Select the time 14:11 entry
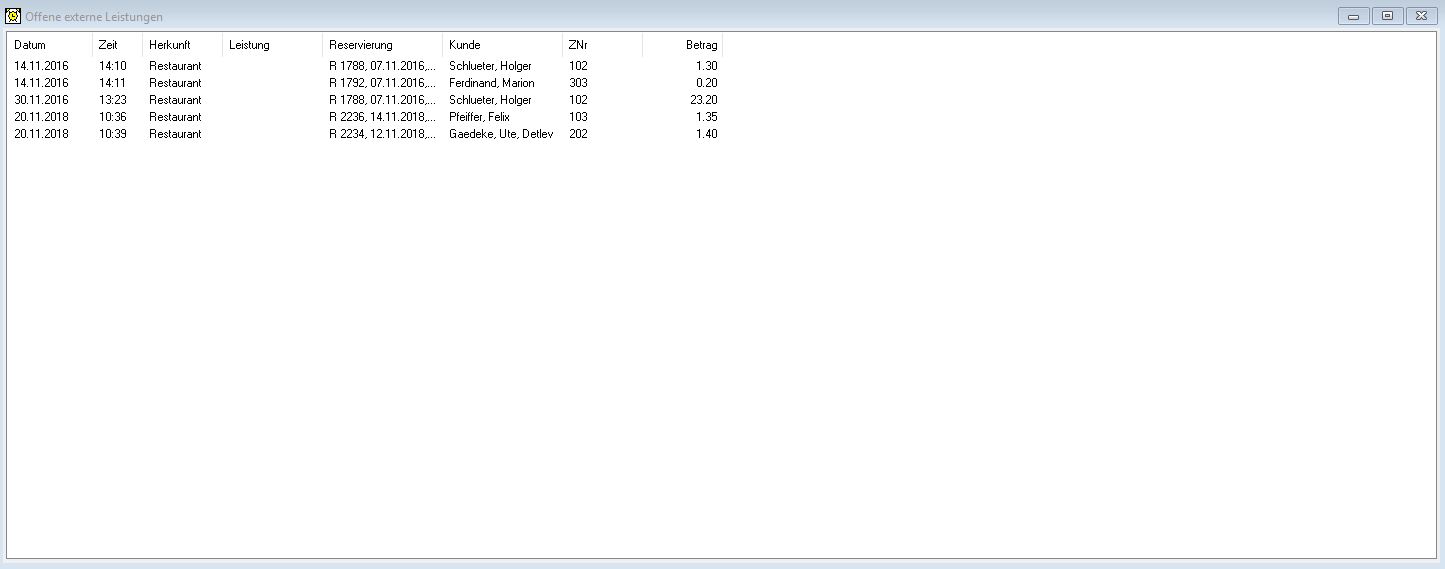This screenshot has width=1445, height=569. tap(113, 83)
